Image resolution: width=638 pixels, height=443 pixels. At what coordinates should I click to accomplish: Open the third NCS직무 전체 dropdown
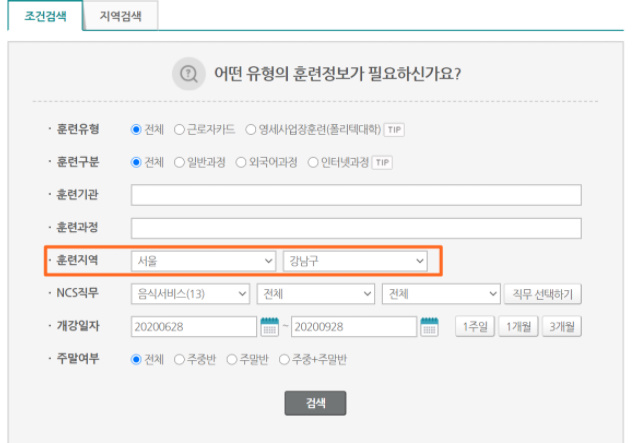[x=441, y=294]
